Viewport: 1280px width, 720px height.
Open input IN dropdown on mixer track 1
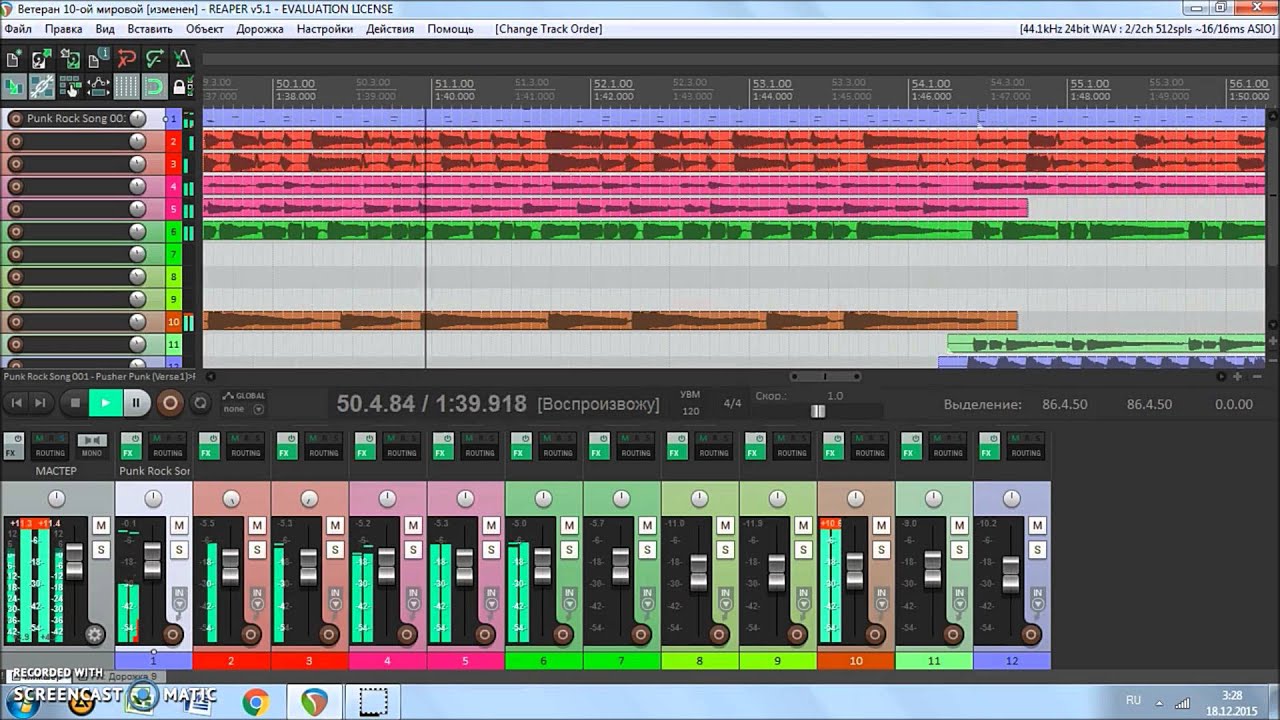click(x=179, y=598)
